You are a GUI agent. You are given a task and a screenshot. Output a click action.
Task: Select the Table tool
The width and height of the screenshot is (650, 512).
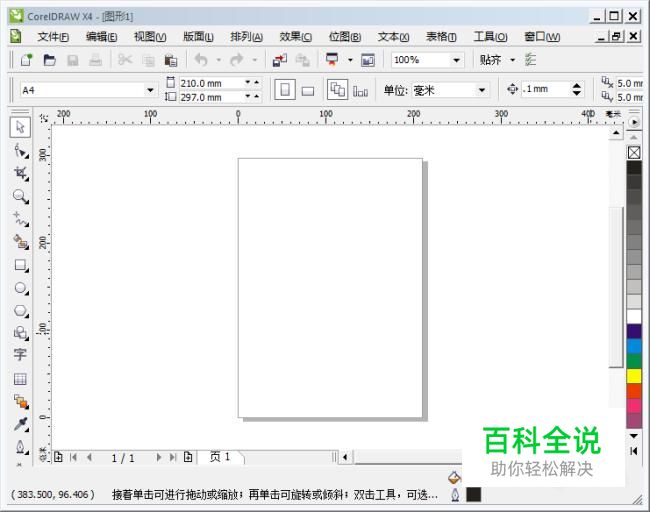[20, 379]
